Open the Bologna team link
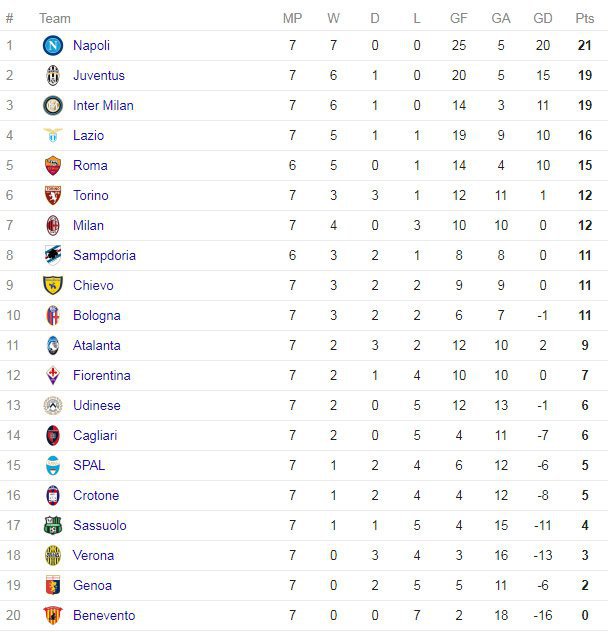Image resolution: width=608 pixels, height=632 pixels. point(96,315)
